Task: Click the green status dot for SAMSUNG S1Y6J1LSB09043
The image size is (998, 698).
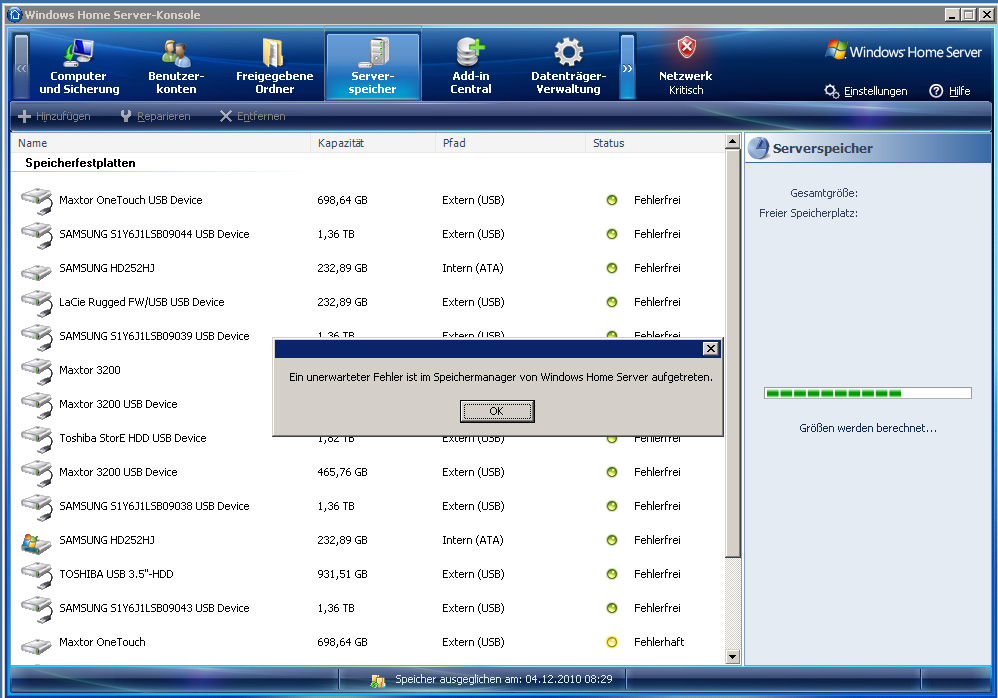Action: pos(612,608)
